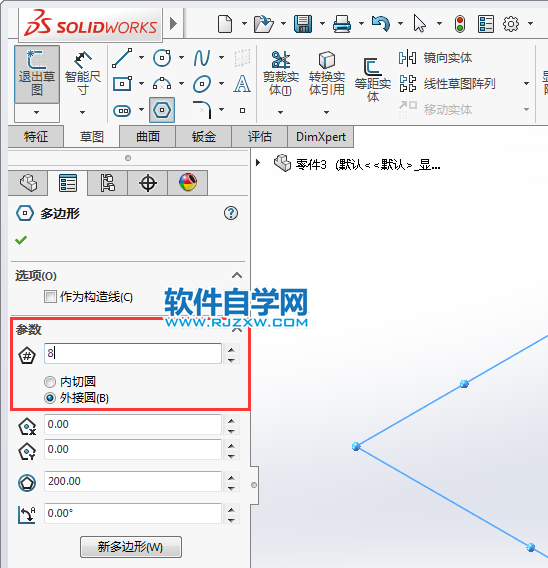This screenshot has width=548, height=568.
Task: Click the Exit Sketch (退出草图) button
Action: pyautogui.click(x=37, y=74)
